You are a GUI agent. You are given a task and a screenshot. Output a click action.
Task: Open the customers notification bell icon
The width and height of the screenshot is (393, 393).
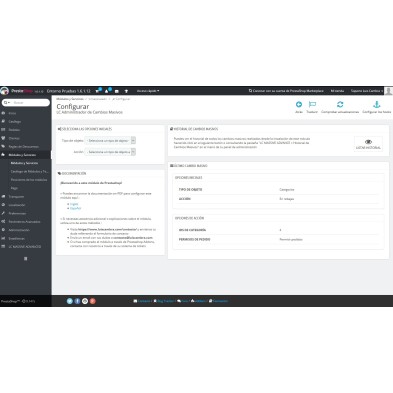pos(107,91)
